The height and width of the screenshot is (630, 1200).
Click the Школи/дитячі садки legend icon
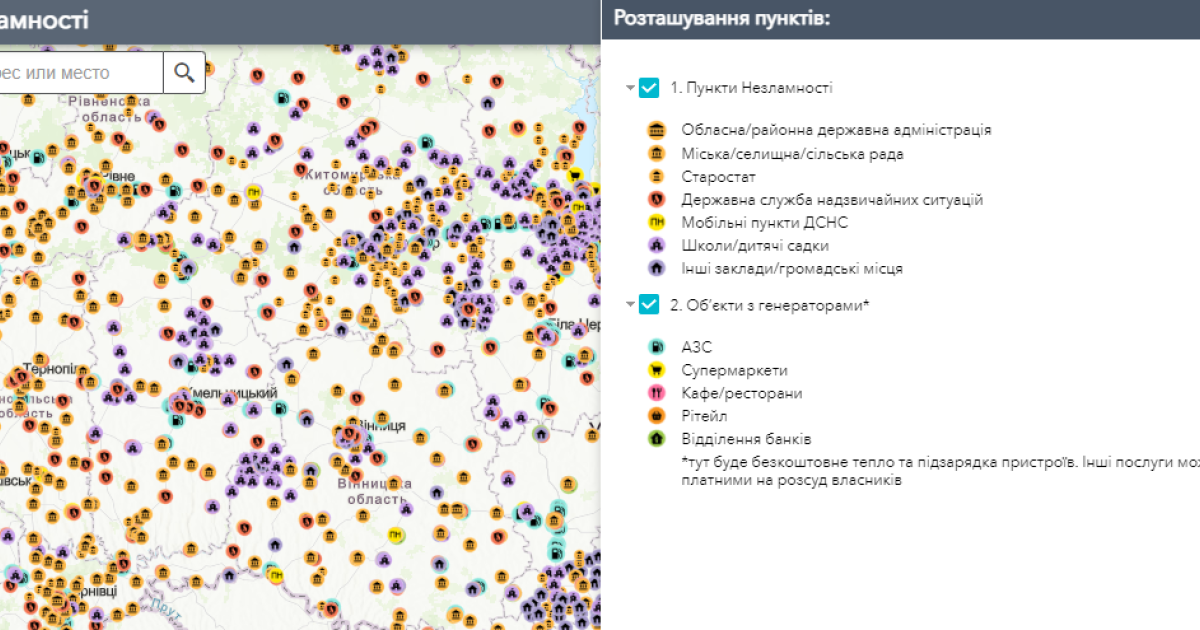pyautogui.click(x=657, y=245)
